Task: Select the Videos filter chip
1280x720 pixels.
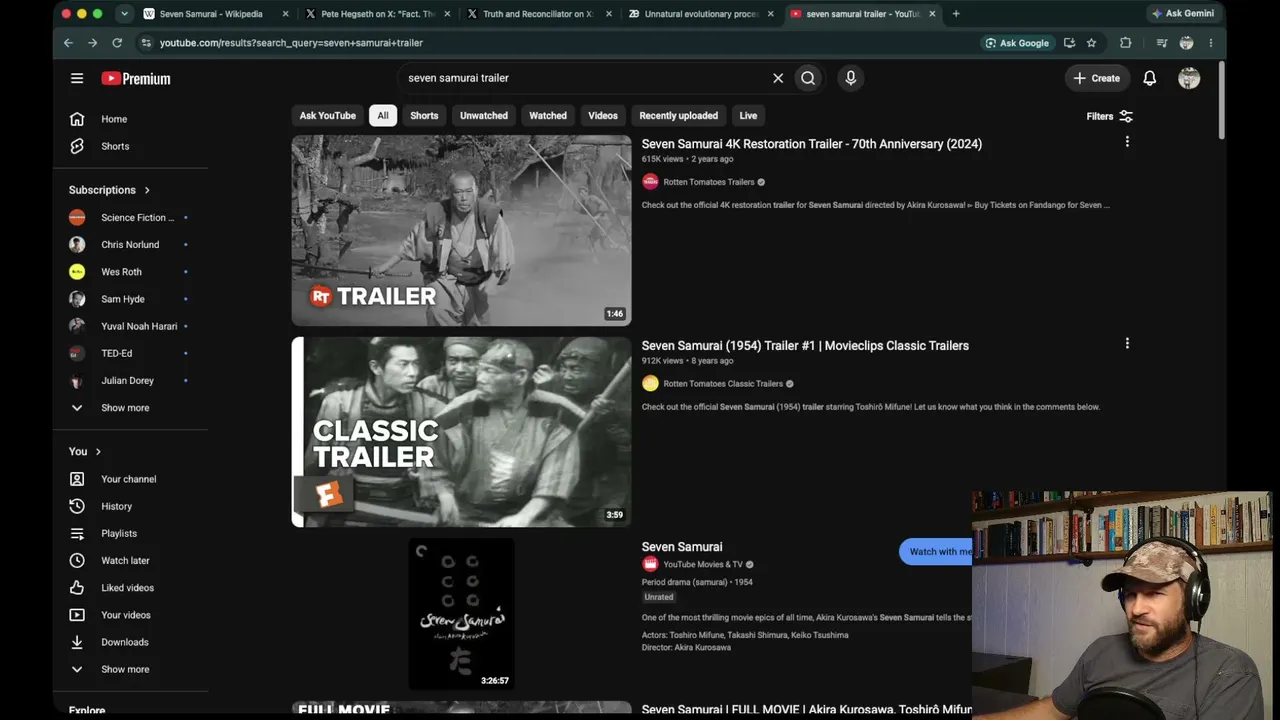Action: [603, 116]
